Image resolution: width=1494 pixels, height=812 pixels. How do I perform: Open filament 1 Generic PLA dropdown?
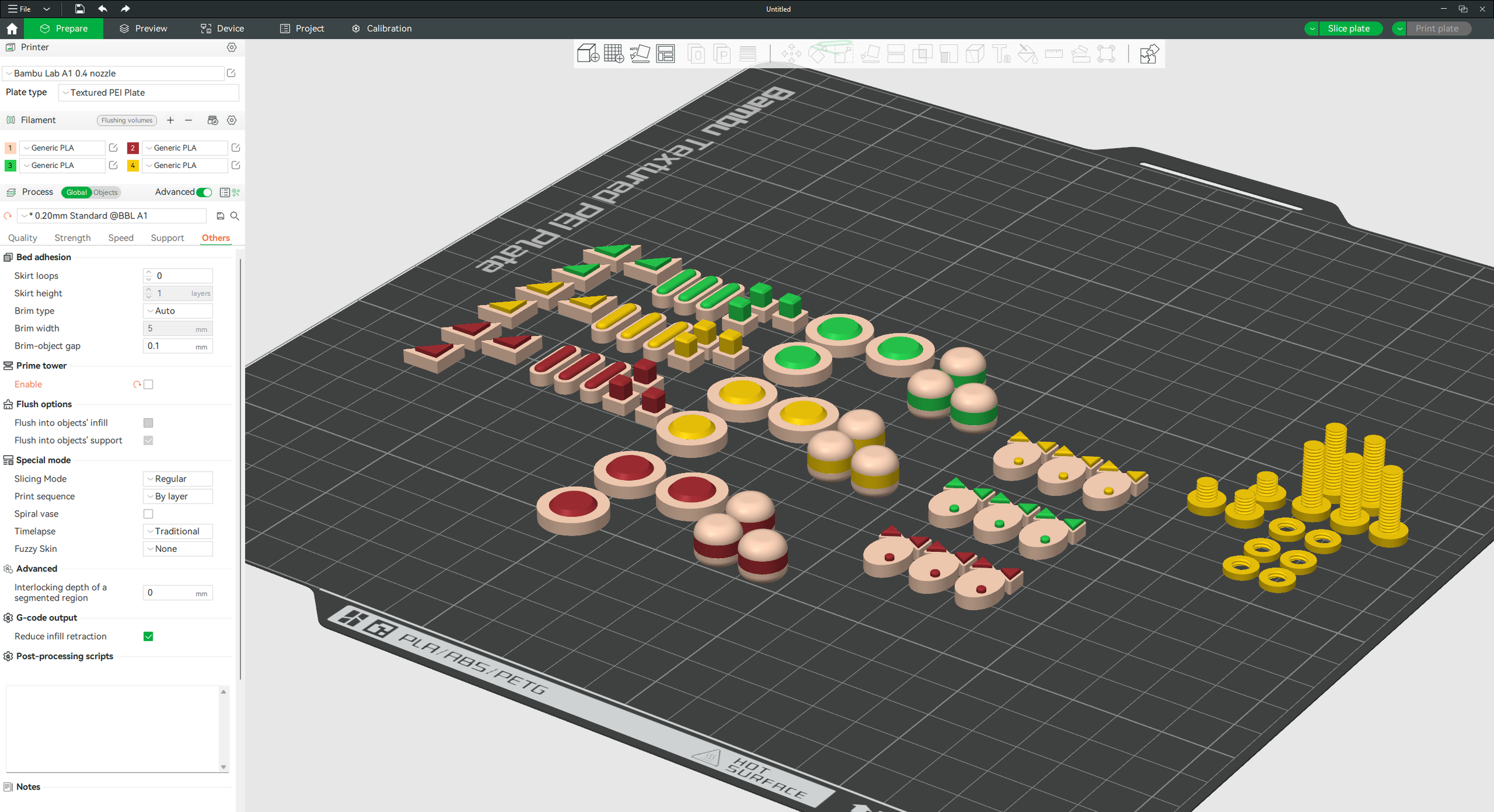[63, 148]
